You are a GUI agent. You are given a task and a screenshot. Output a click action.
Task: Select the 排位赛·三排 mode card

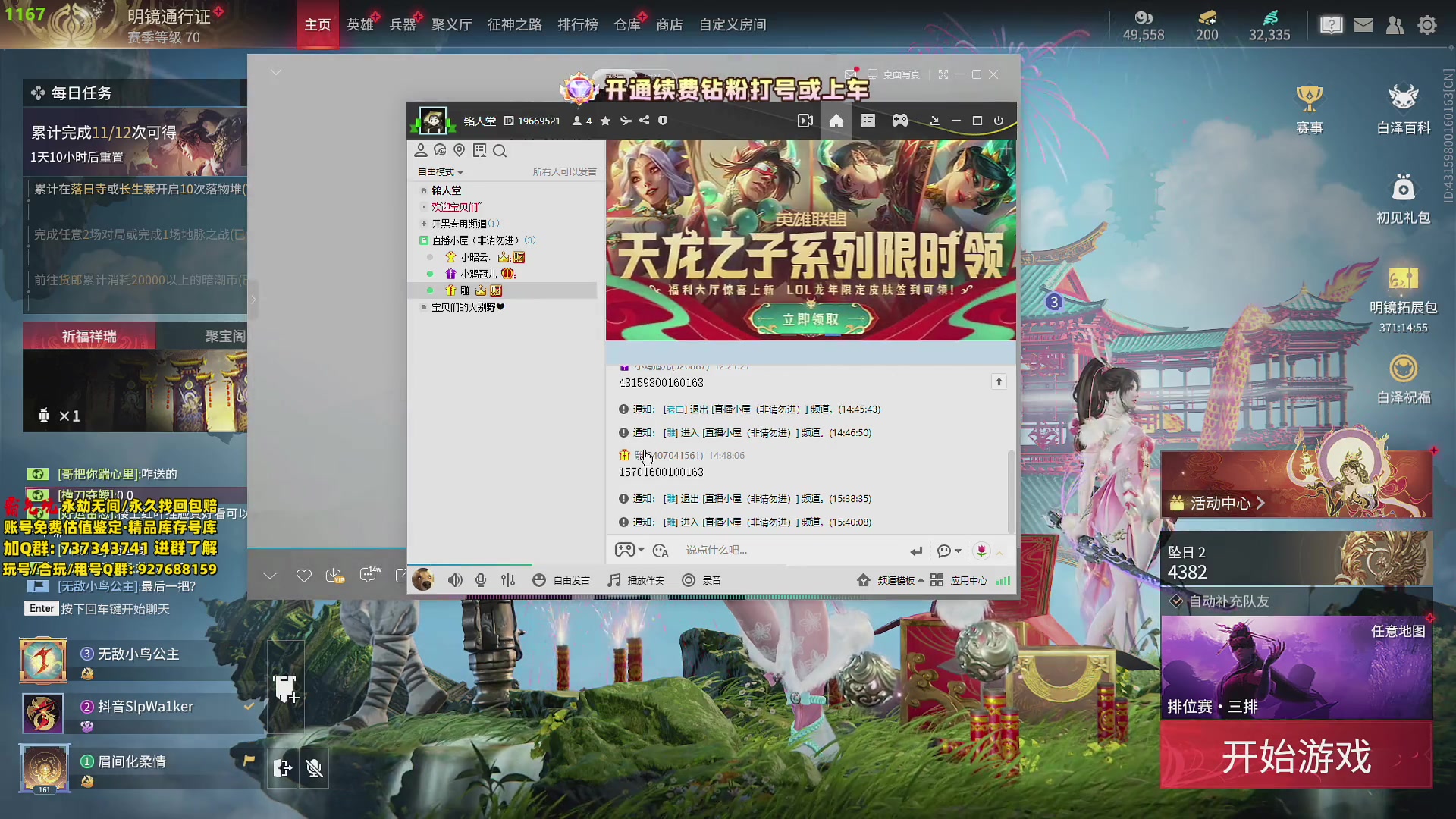(x=1297, y=668)
